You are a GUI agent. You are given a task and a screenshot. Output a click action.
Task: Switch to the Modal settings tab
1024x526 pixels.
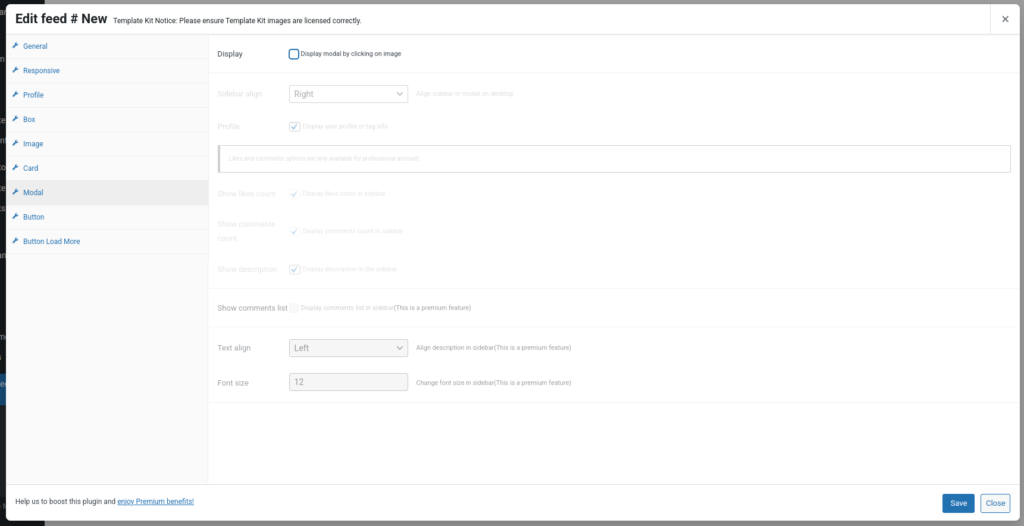(33, 192)
